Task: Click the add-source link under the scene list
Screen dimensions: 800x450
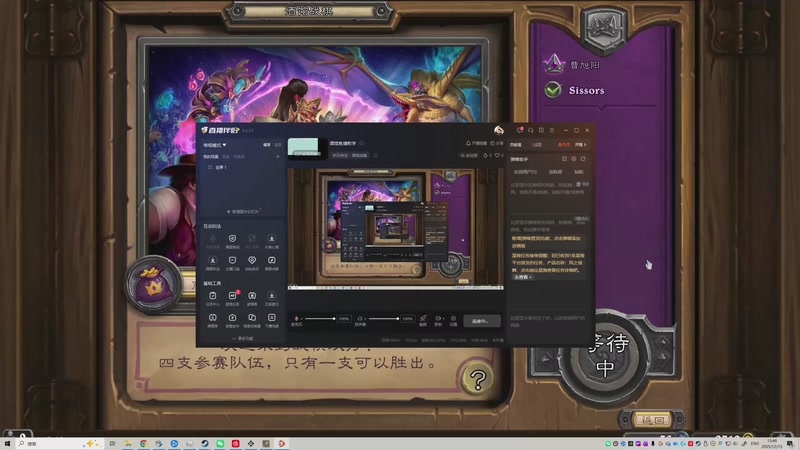Action: (x=242, y=211)
